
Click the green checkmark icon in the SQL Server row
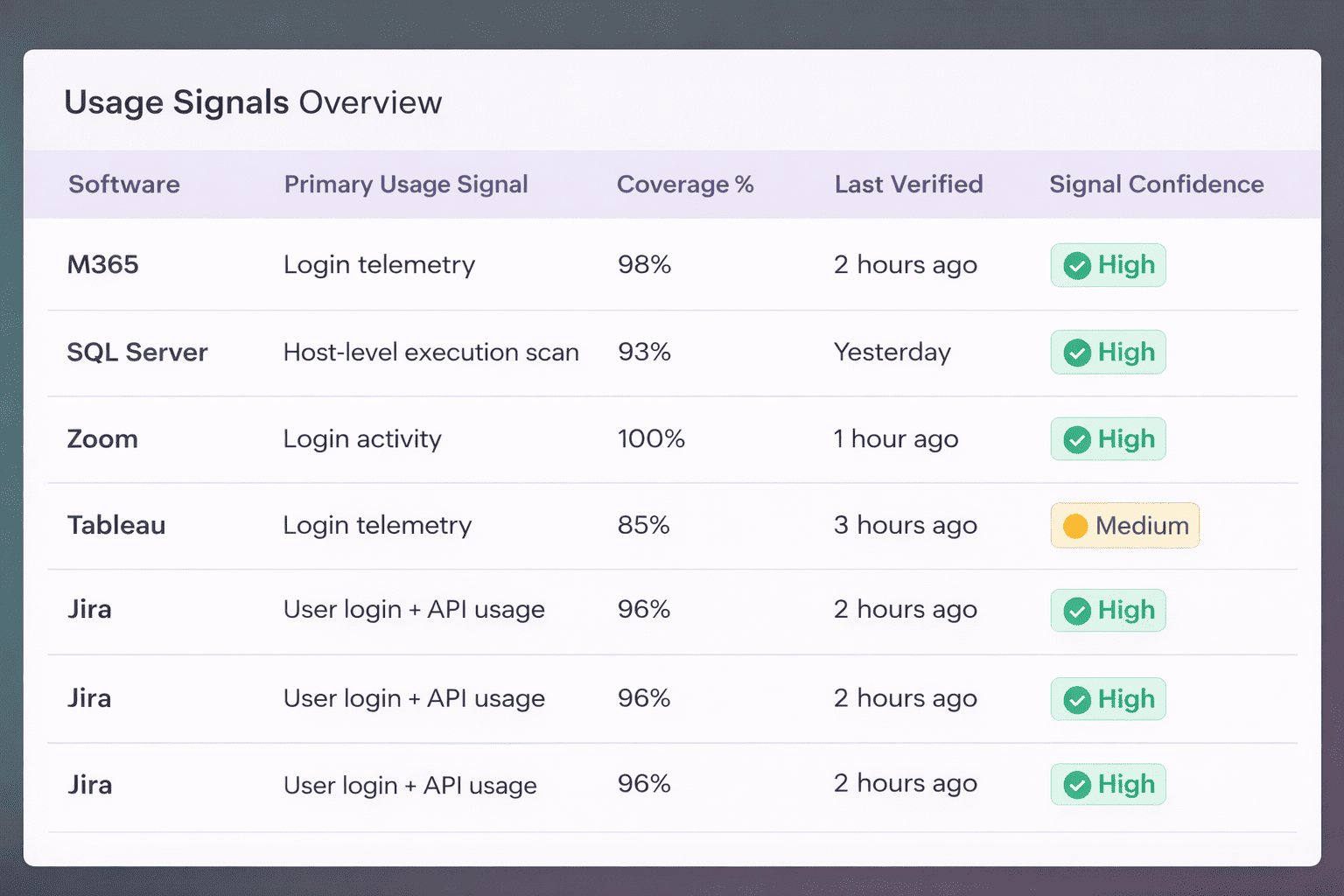click(x=1076, y=353)
